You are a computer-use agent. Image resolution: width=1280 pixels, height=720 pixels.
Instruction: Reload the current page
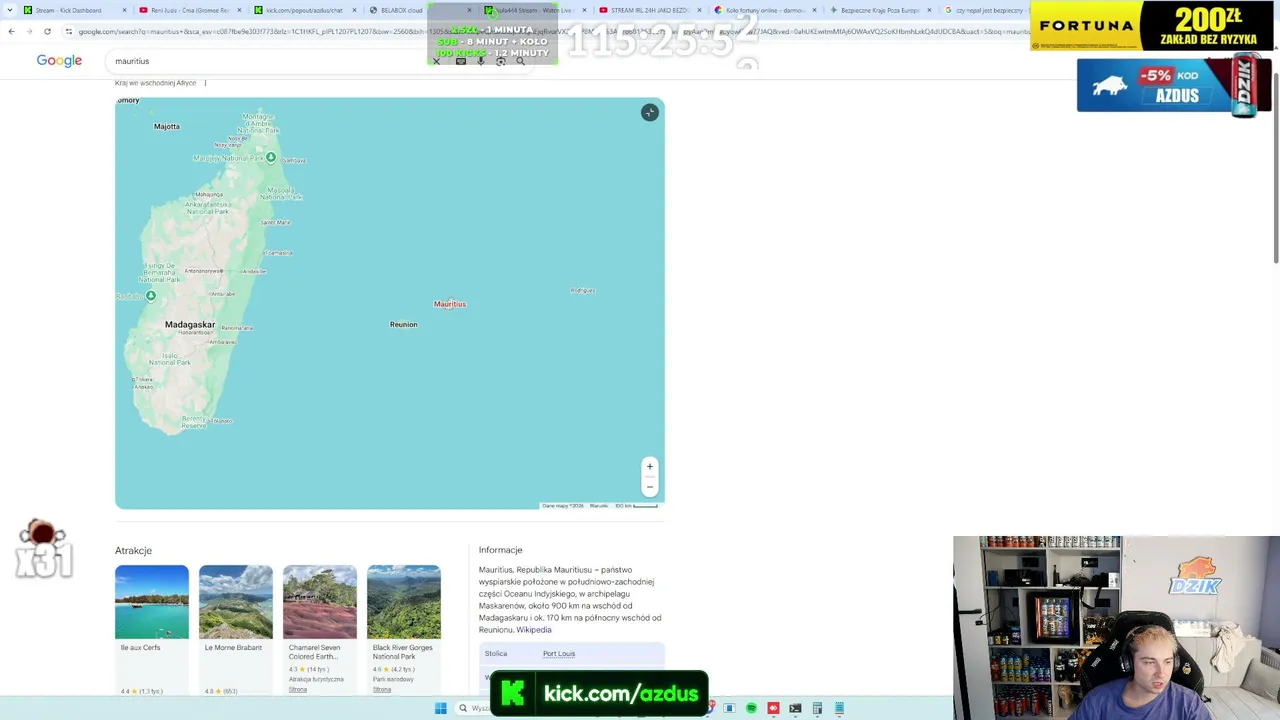[x=47, y=31]
